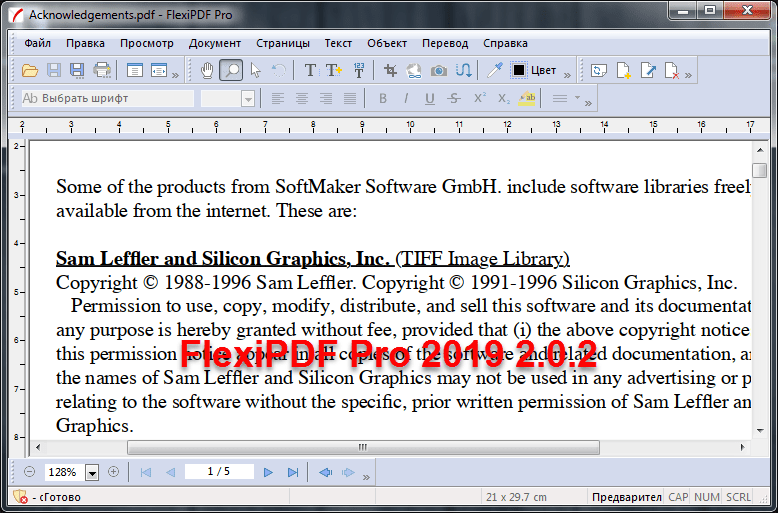Select the Text tool
Screen dimensions: 778x513
click(x=311, y=70)
